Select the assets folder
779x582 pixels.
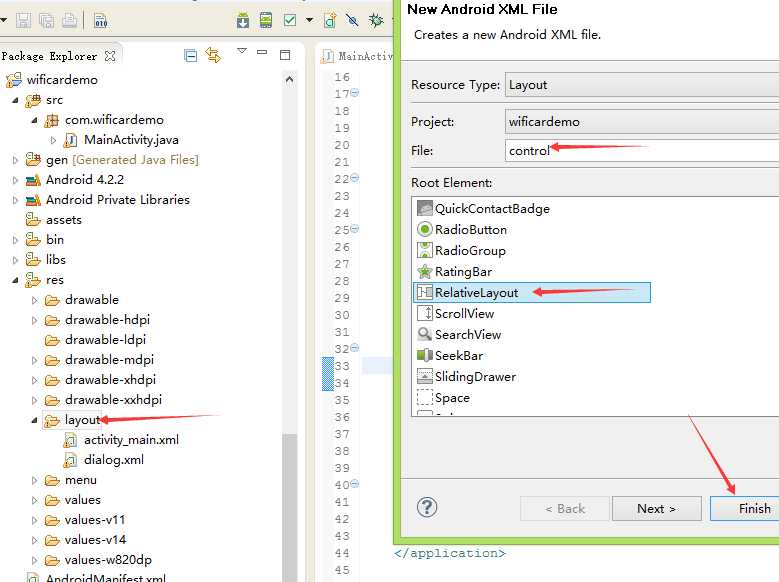[64, 220]
